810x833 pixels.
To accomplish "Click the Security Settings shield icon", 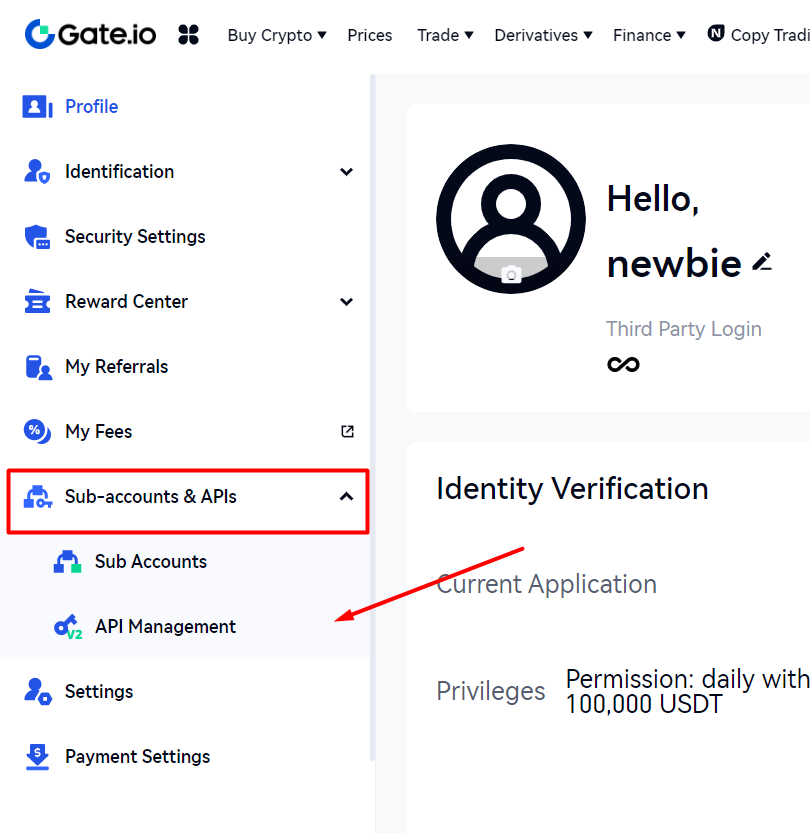I will pyautogui.click(x=37, y=237).
